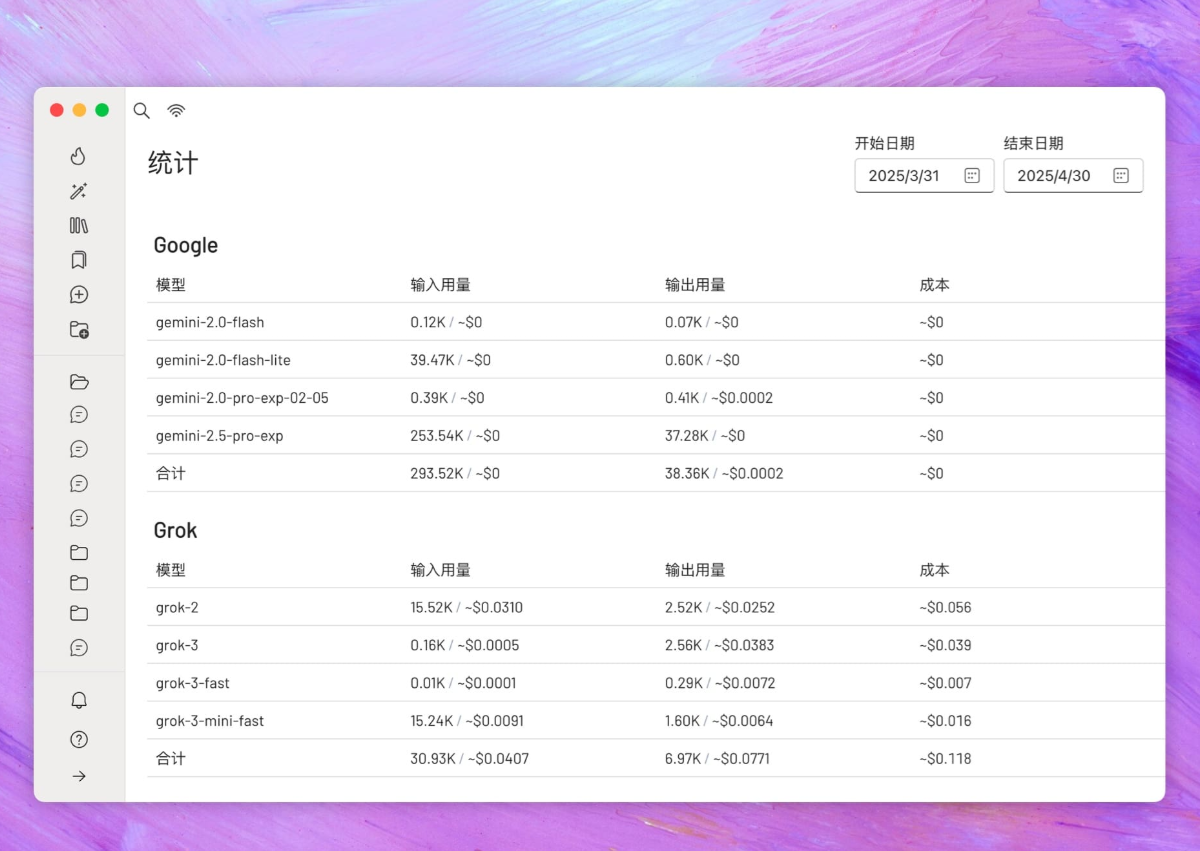Expand the open folder in sidebar
The height and width of the screenshot is (851, 1200).
79,382
